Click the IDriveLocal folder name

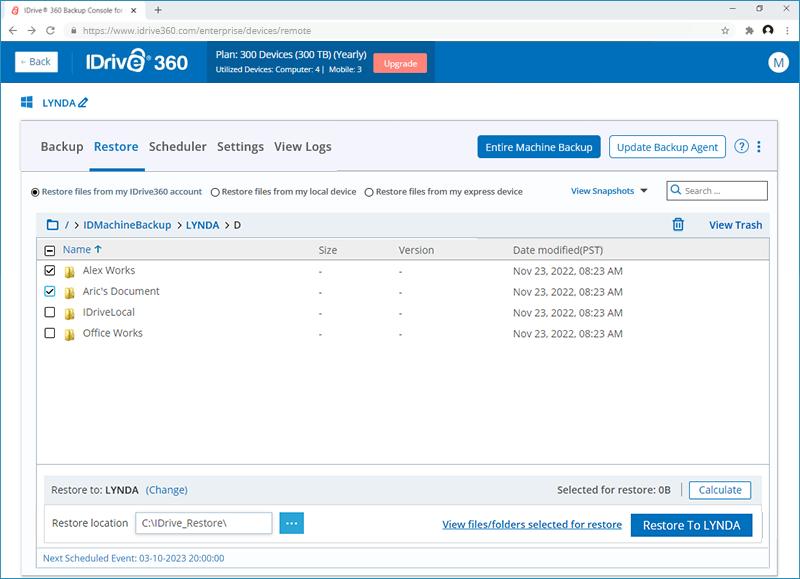[109, 312]
